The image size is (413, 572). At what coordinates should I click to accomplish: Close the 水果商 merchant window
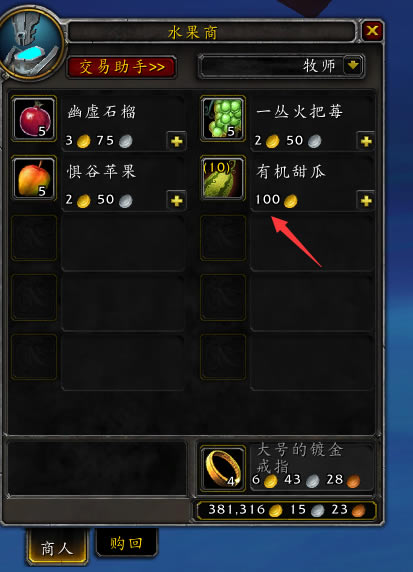click(x=372, y=30)
